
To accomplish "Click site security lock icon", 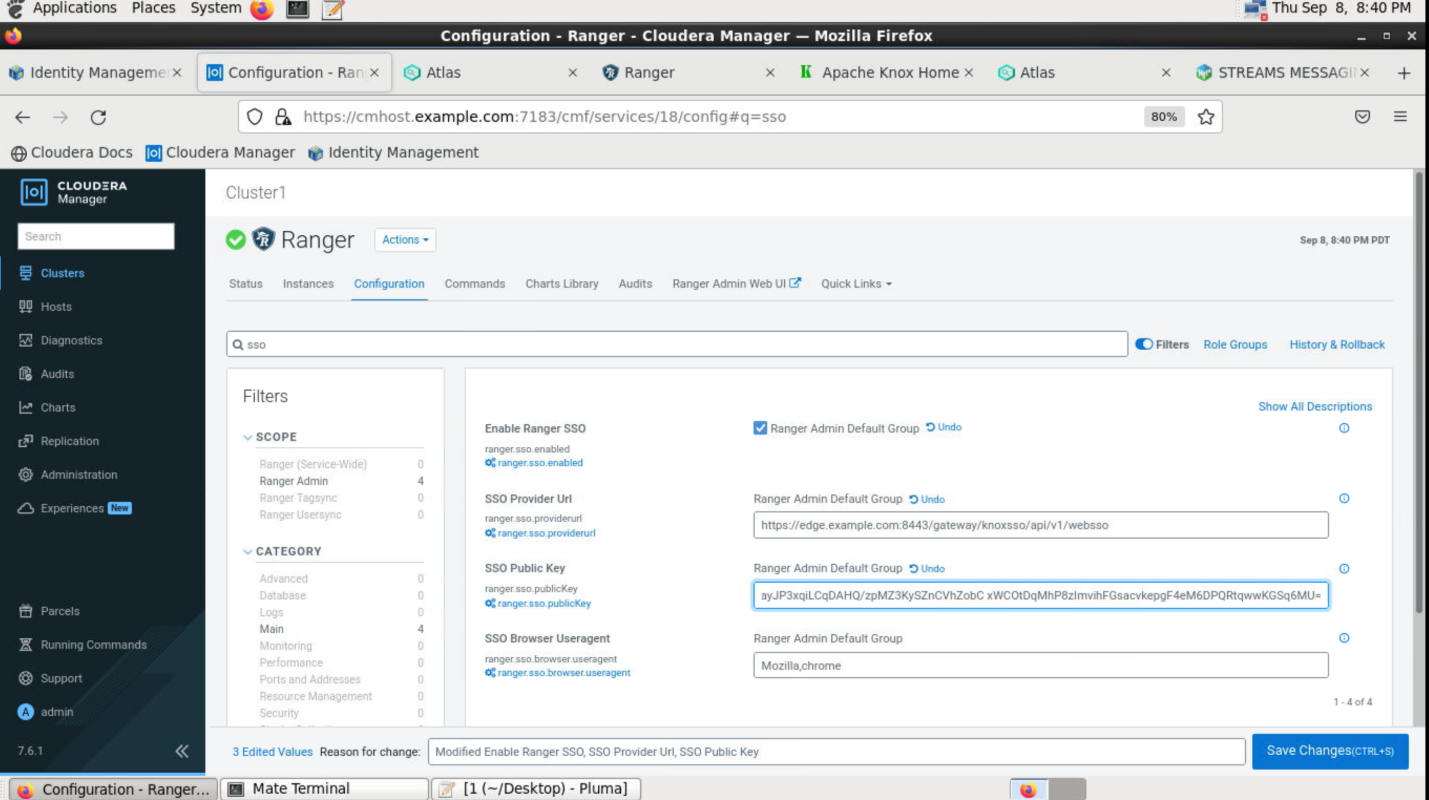I will pyautogui.click(x=283, y=117).
